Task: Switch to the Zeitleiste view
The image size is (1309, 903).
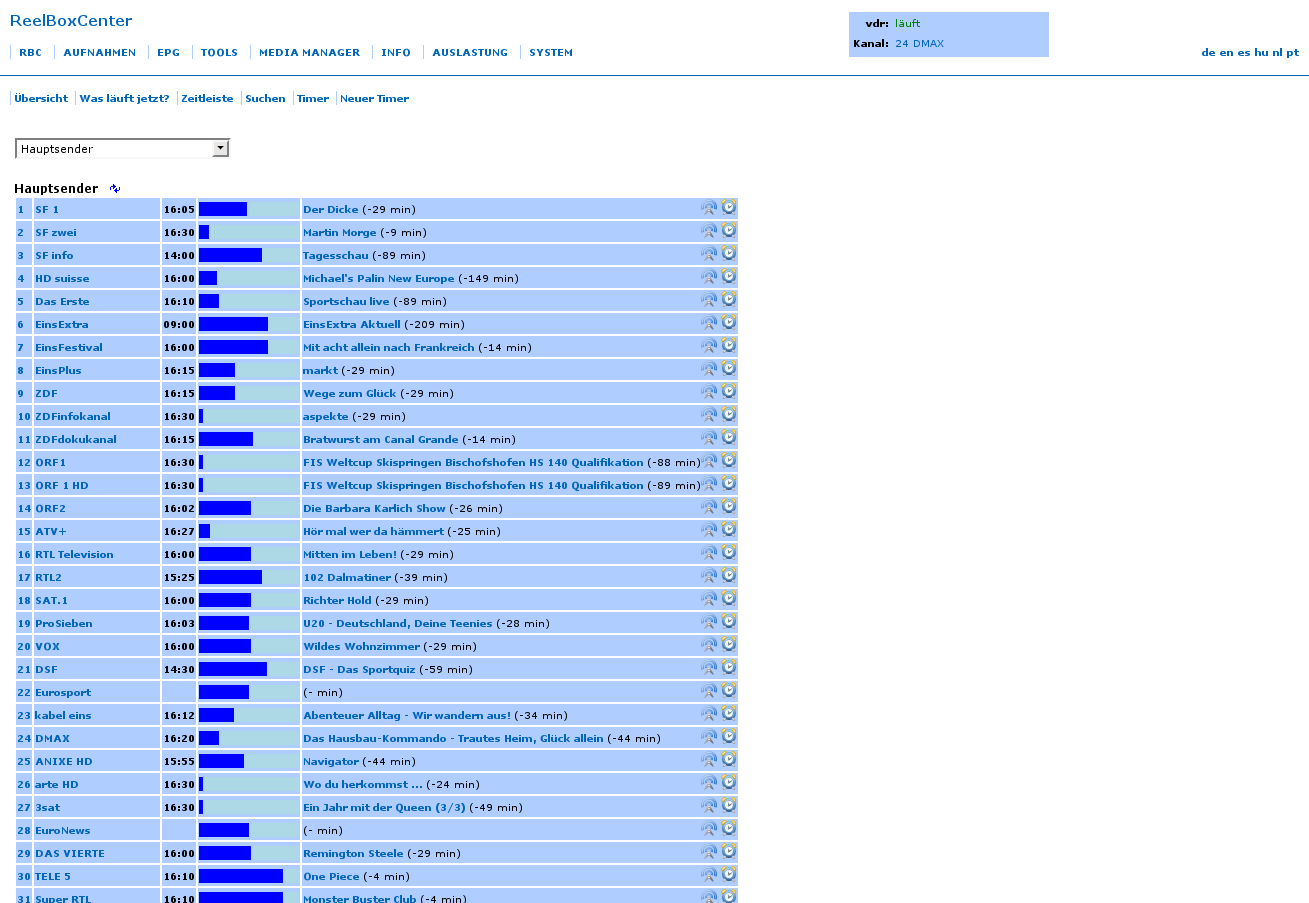Action: (x=207, y=98)
